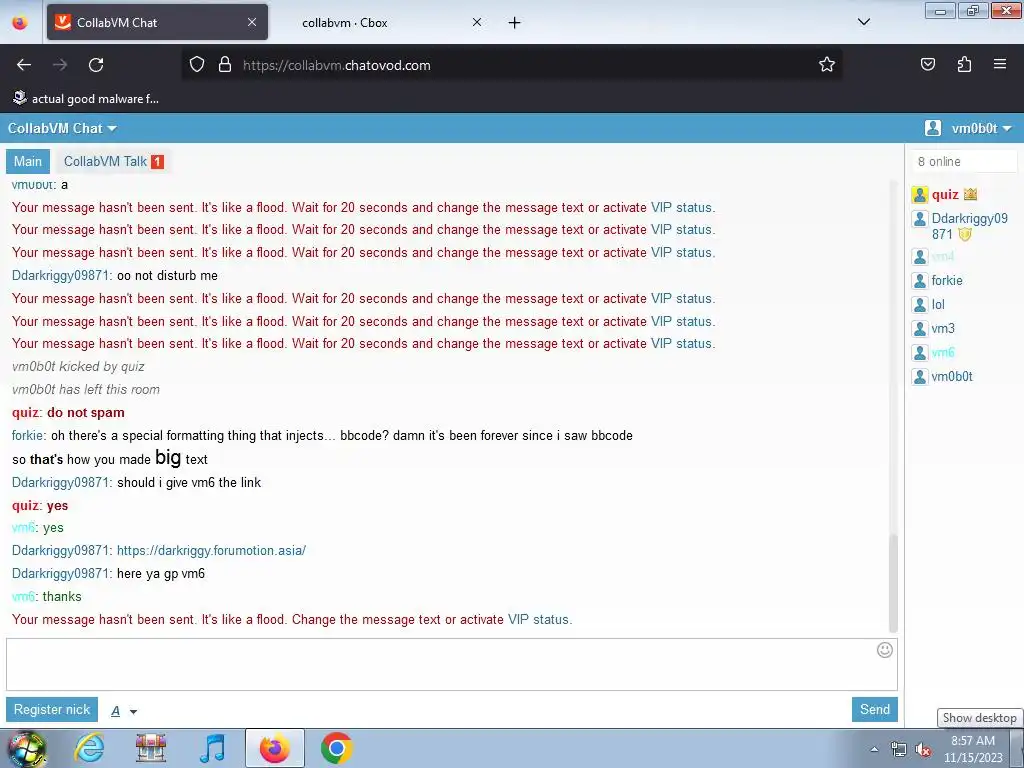This screenshot has height=768, width=1024.
Task: Click the vm0b0t profile avatar icon in header
Action: point(933,128)
